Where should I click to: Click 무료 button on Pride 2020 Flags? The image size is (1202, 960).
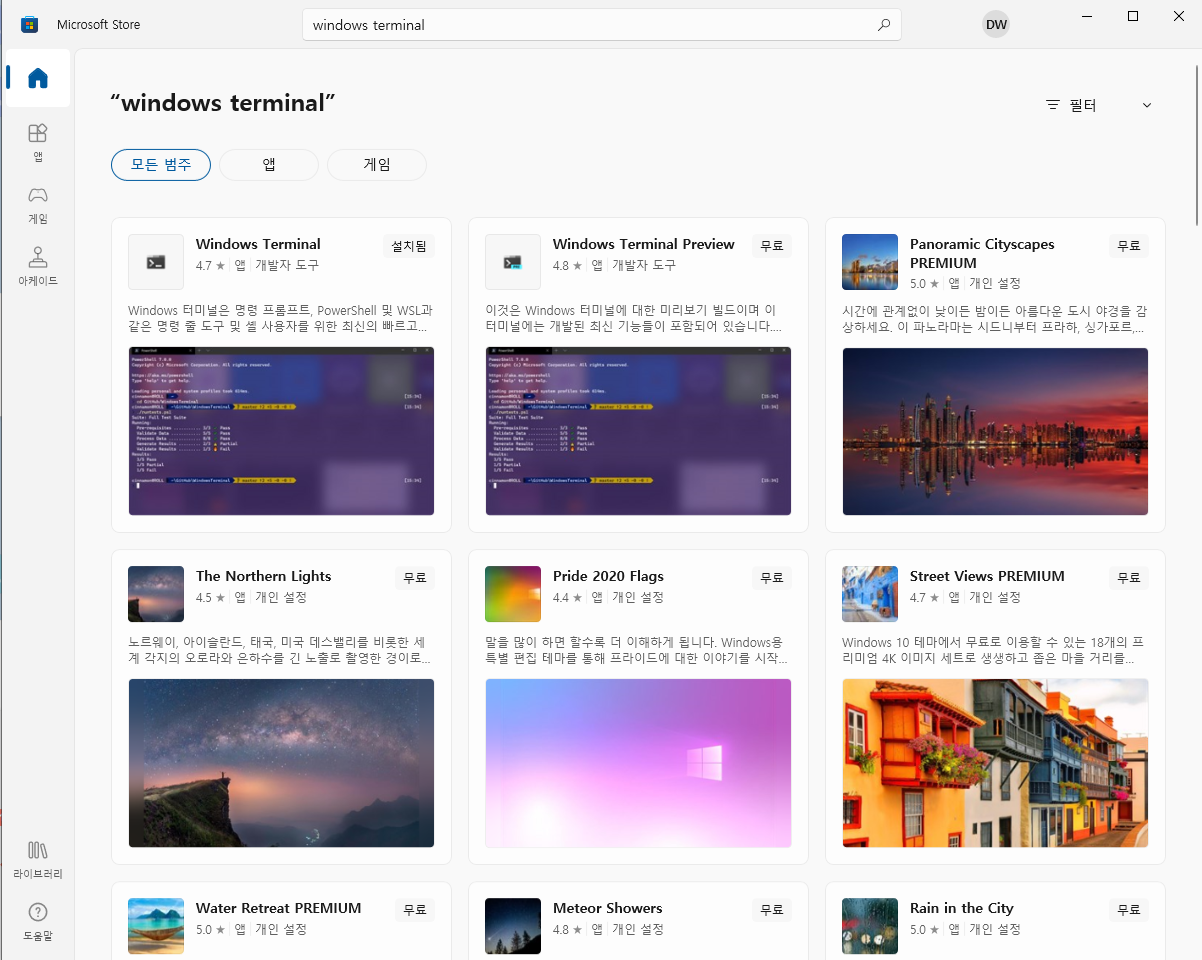pos(771,578)
